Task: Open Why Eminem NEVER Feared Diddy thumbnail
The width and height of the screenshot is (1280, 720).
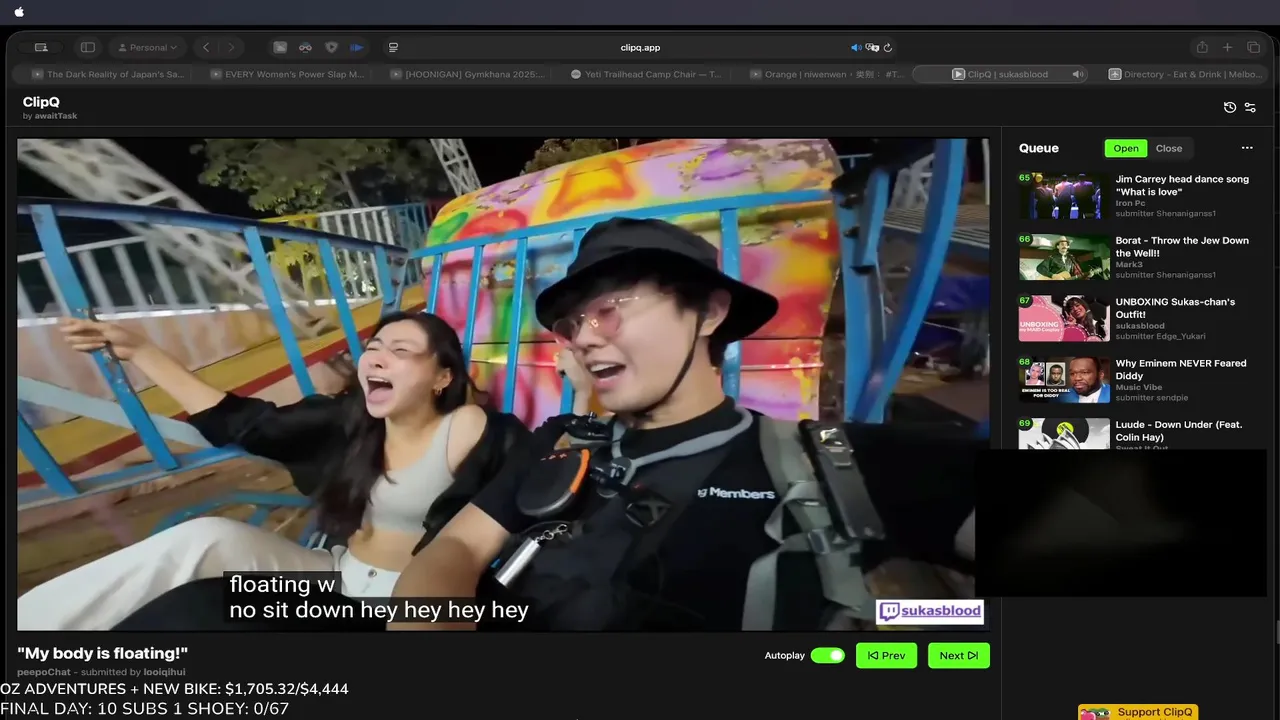Action: (1064, 380)
